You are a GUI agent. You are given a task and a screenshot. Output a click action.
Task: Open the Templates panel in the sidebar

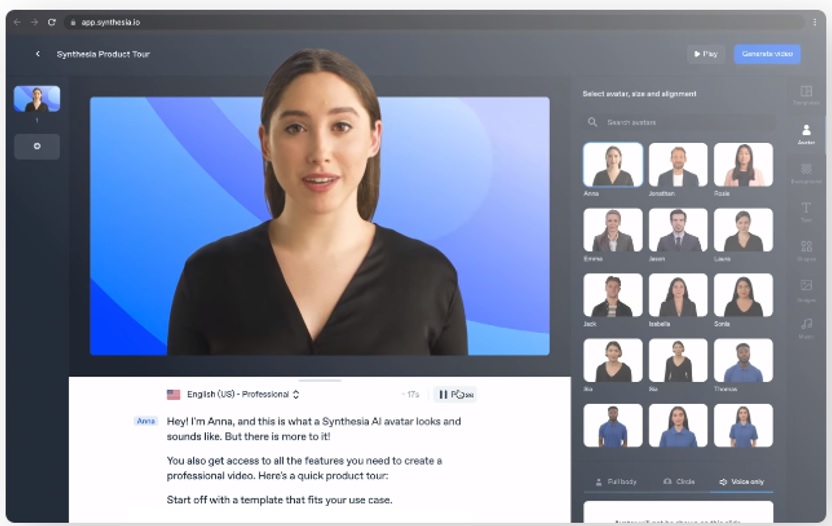pos(806,95)
